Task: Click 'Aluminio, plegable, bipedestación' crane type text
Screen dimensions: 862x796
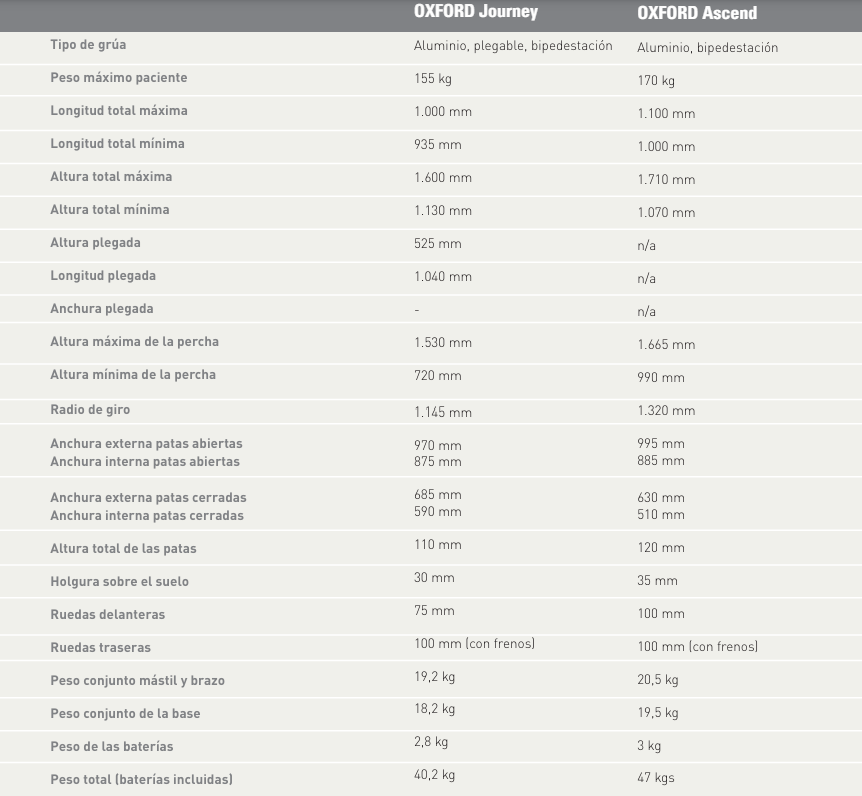Action: pyautogui.click(x=513, y=46)
